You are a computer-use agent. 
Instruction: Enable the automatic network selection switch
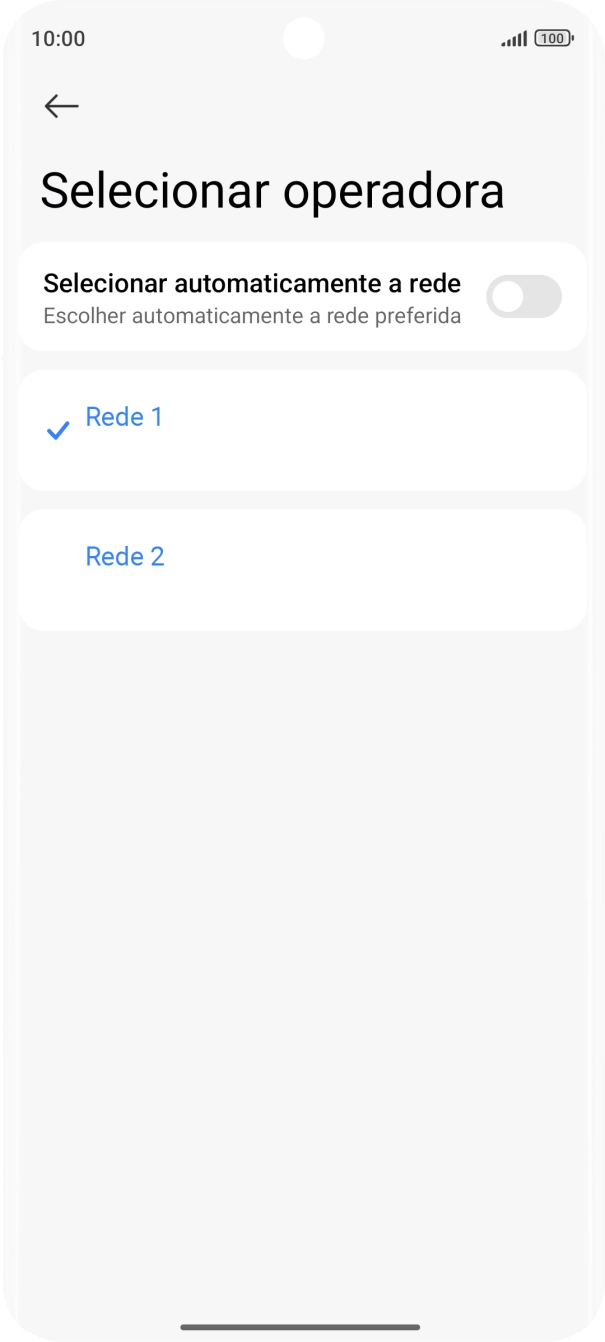coord(523,297)
